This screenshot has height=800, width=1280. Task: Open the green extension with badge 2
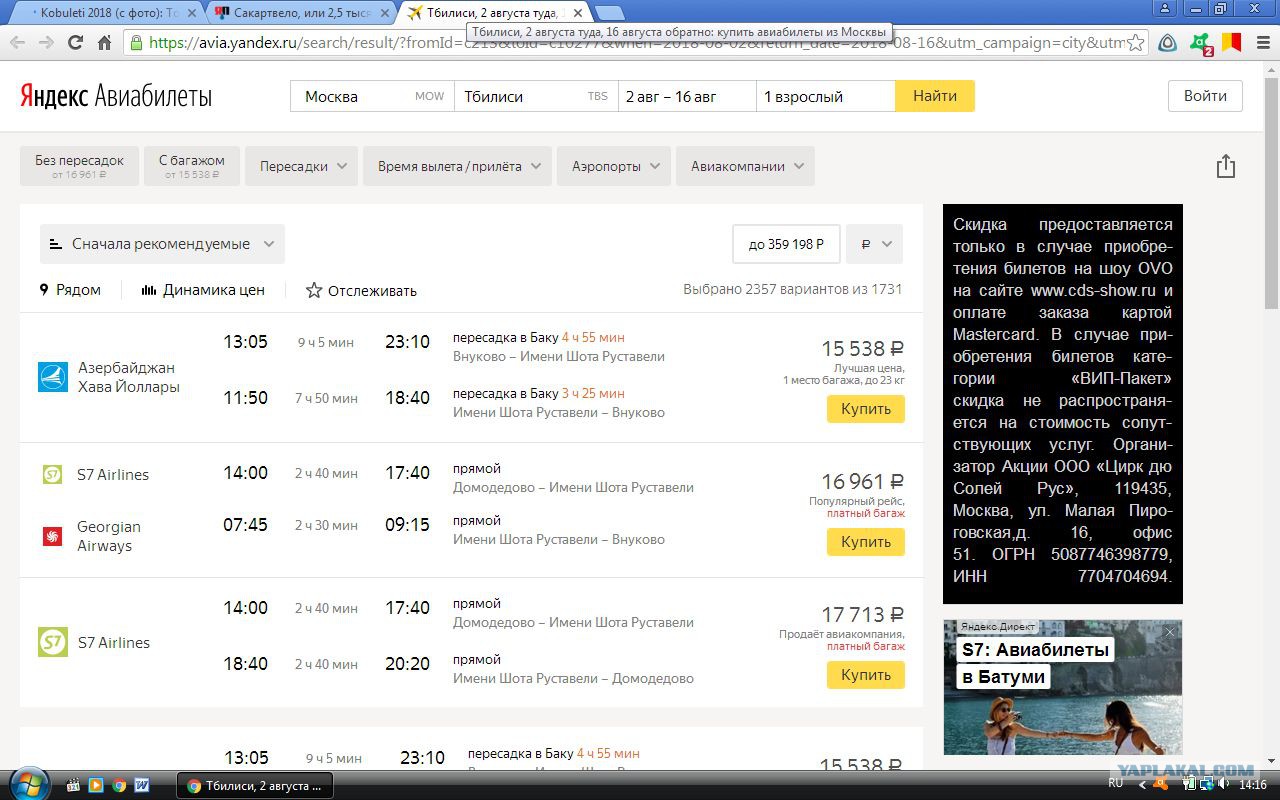[1200, 43]
